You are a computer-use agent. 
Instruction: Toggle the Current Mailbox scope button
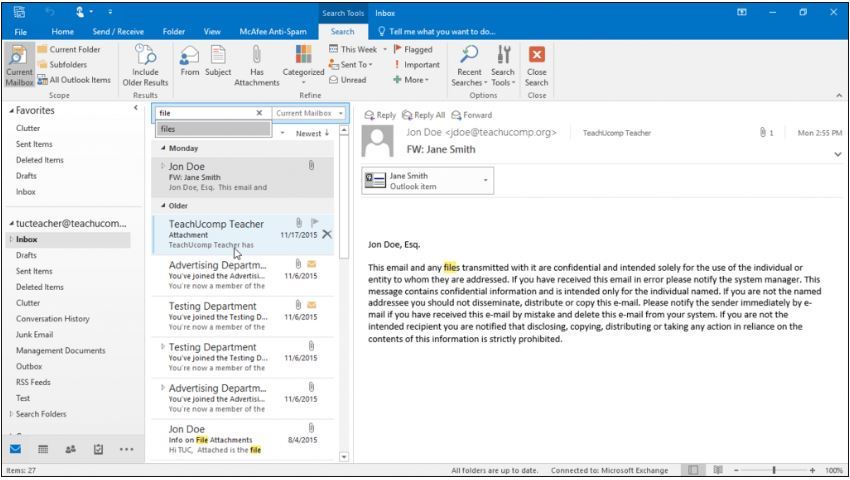[x=19, y=65]
